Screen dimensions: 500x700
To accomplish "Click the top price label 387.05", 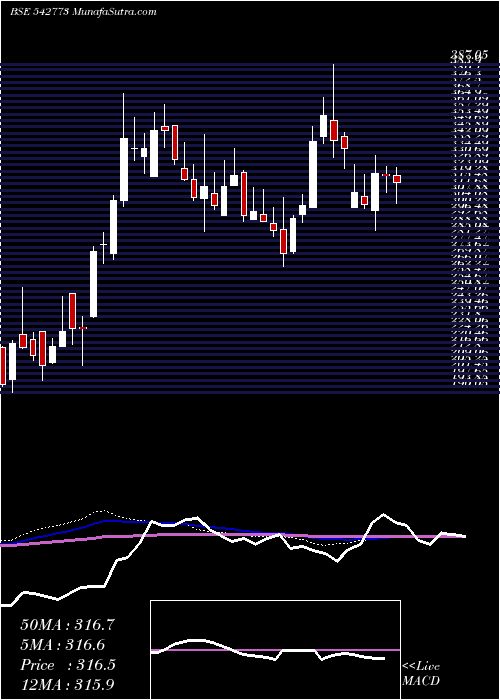I will 467,55.
